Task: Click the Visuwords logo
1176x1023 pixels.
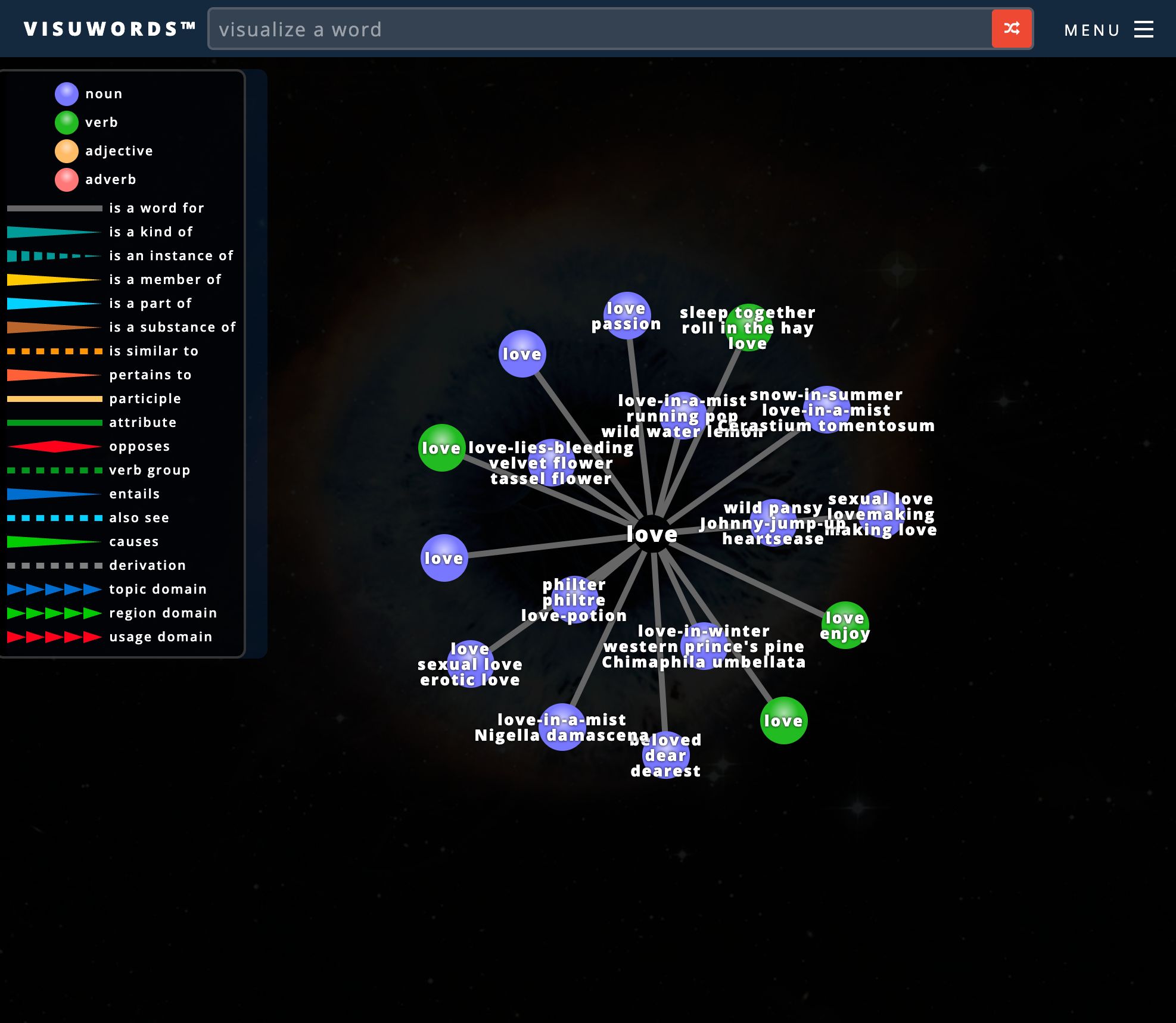Action: coord(110,29)
